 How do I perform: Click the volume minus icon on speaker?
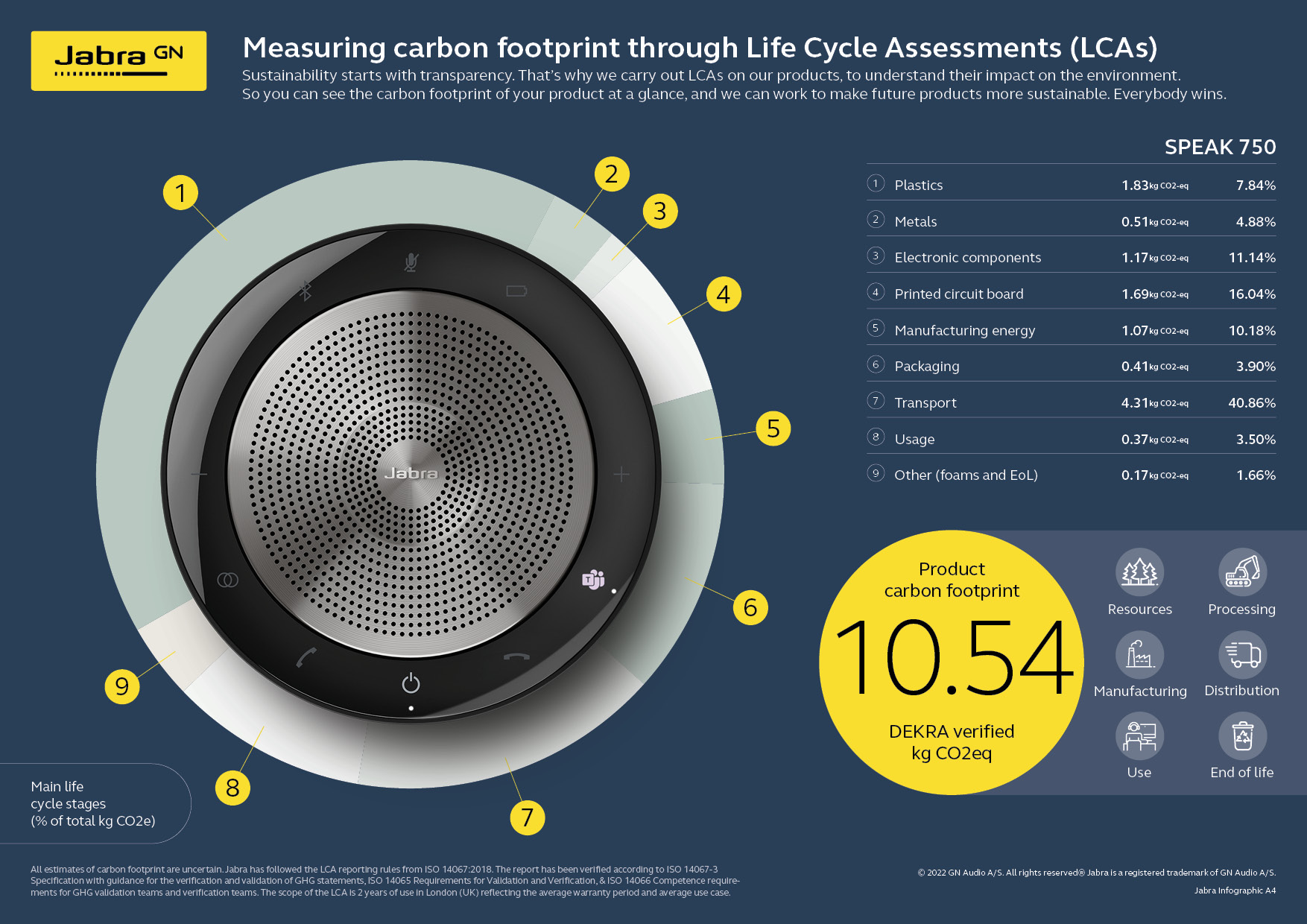pyautogui.click(x=199, y=474)
